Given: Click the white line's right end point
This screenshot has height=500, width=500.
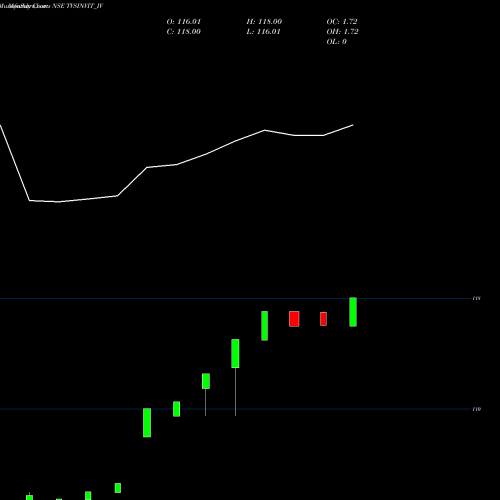Looking at the screenshot, I should click(x=353, y=125).
